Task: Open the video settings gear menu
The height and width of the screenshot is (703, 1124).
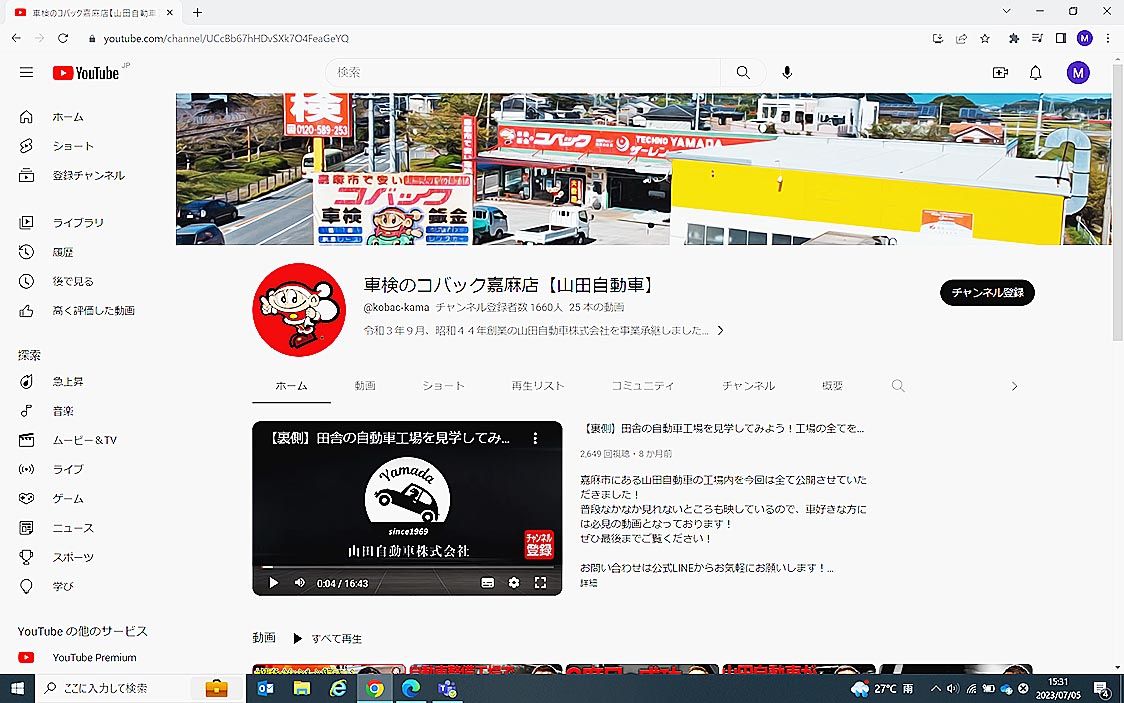Action: (x=514, y=583)
